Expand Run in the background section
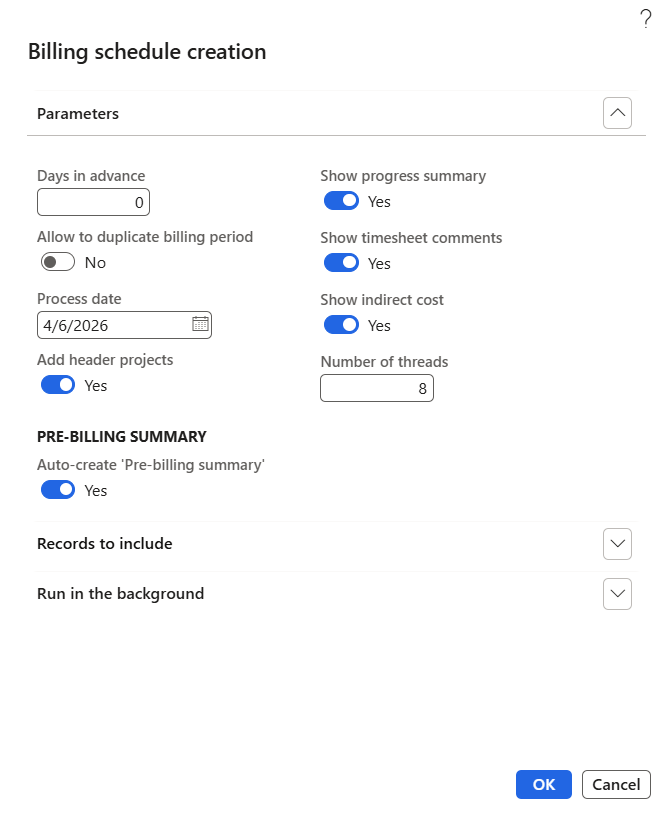This screenshot has height=826, width=664. click(x=617, y=594)
